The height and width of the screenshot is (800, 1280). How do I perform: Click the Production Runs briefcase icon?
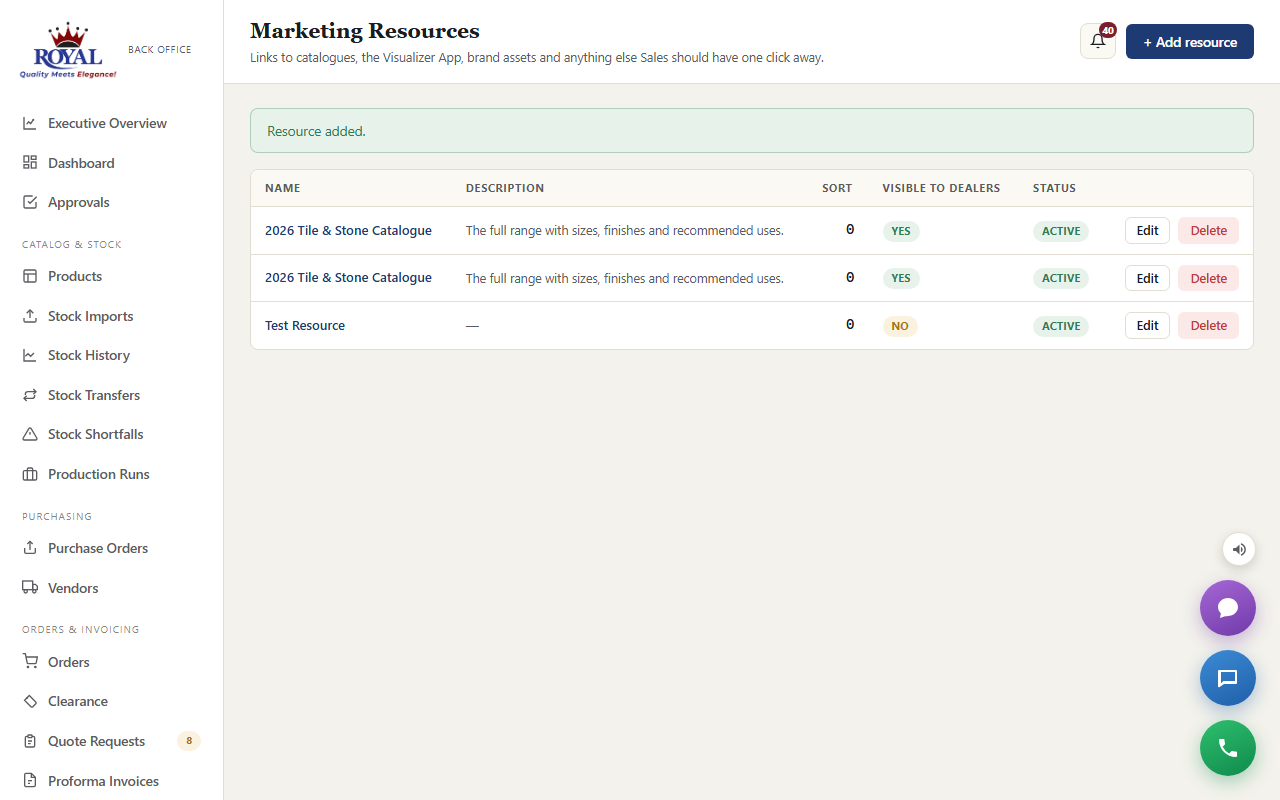coord(30,474)
